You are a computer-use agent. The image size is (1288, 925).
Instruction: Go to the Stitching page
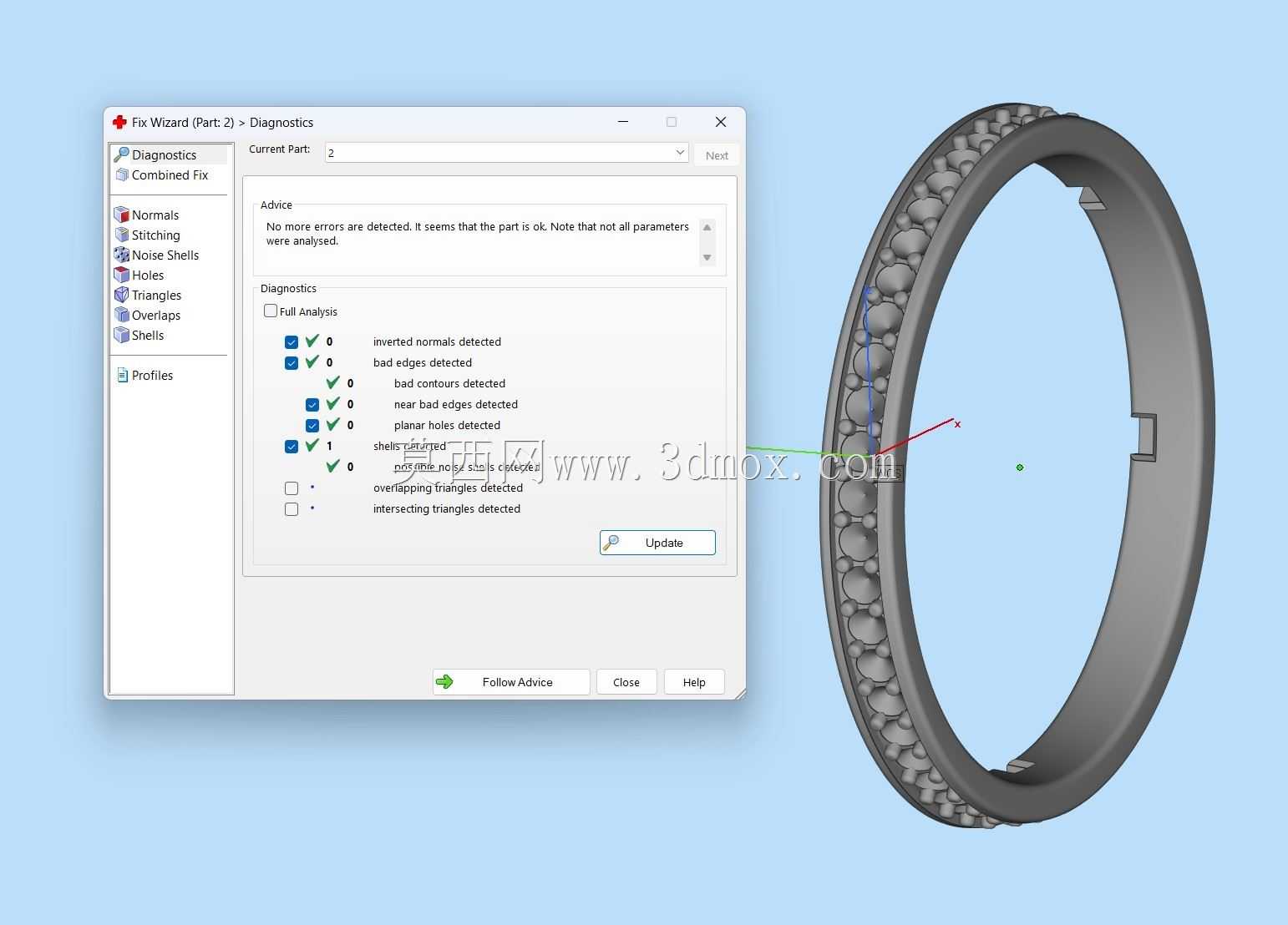click(x=156, y=235)
